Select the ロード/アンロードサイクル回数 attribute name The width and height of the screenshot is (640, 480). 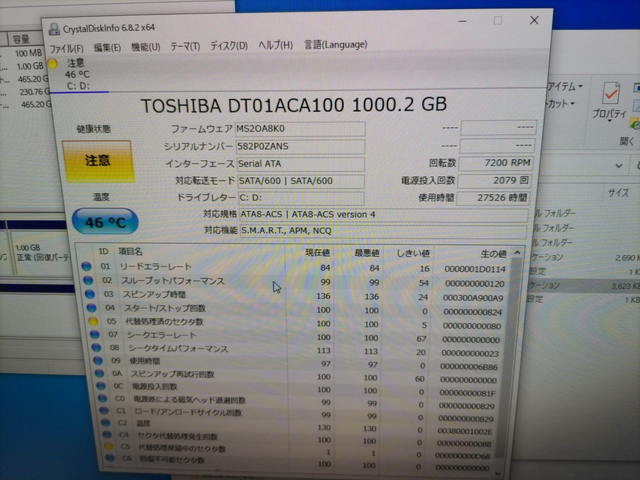click(x=188, y=412)
